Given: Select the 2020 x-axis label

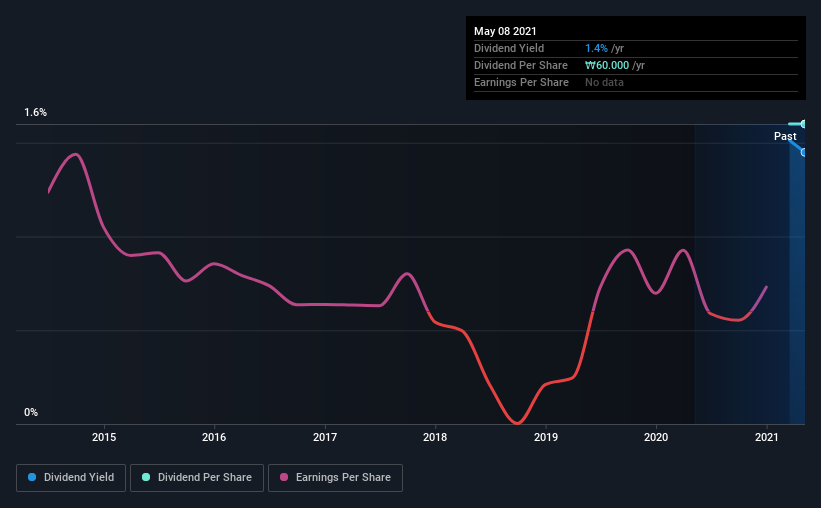Looking at the screenshot, I should click(656, 437).
